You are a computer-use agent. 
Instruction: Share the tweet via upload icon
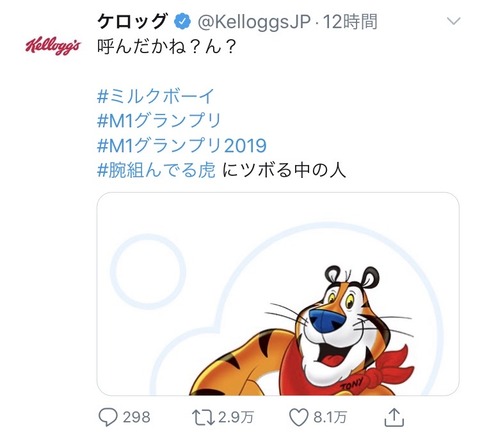pyautogui.click(x=394, y=417)
